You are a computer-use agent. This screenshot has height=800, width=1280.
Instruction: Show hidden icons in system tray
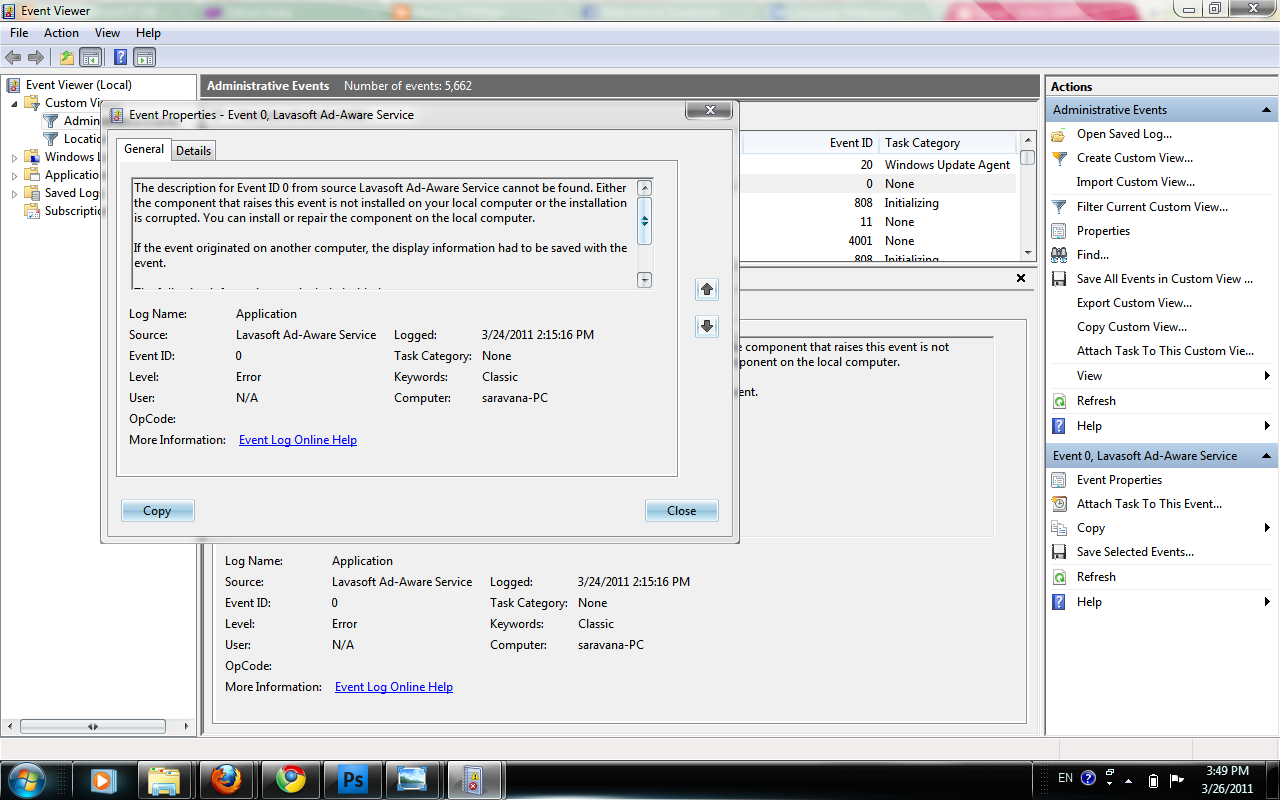[x=1129, y=780]
